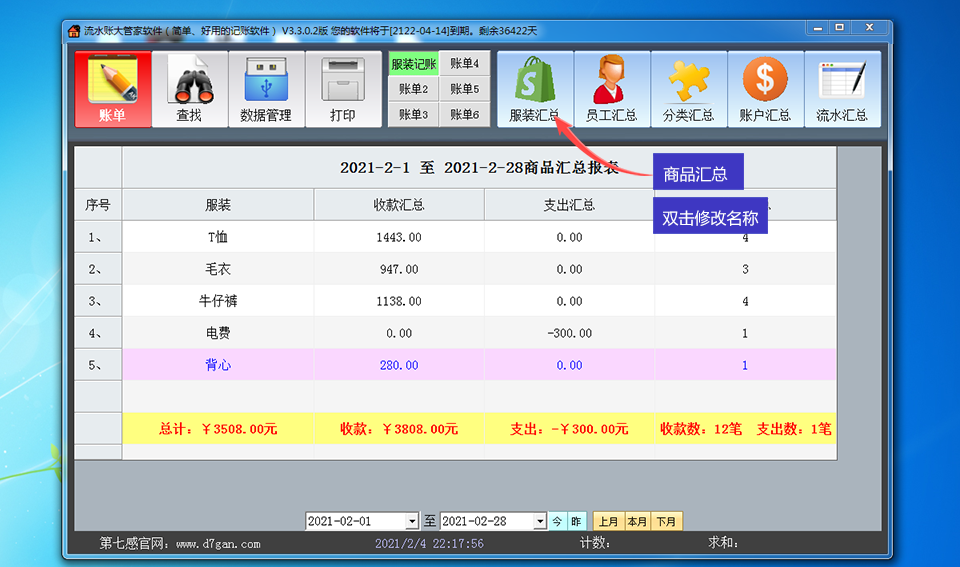Expand the start date 2021-02-01 dropdown arrow
Viewport: 960px width, 567px height.
tap(412, 521)
